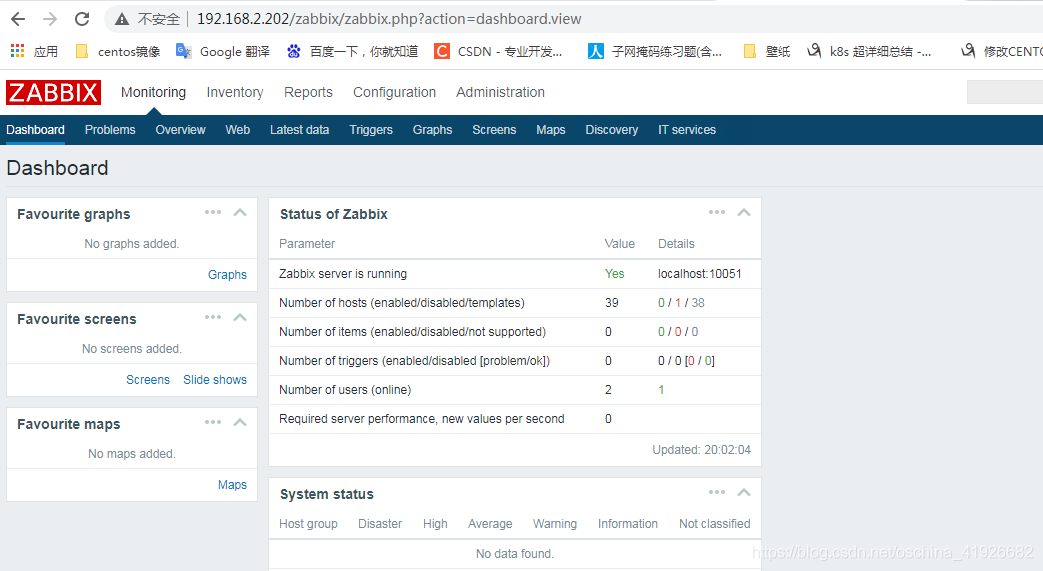Open the centos镜像 bookmark folder
This screenshot has width=1043, height=571.
118,51
